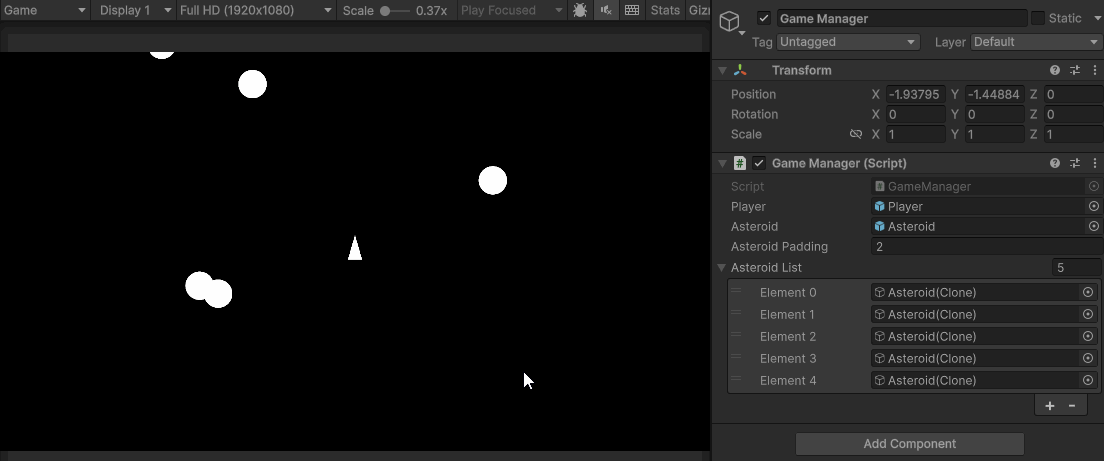Viewport: 1104px width, 461px height.
Task: Open the GameObject cube icon picker
Action: (x=729, y=21)
